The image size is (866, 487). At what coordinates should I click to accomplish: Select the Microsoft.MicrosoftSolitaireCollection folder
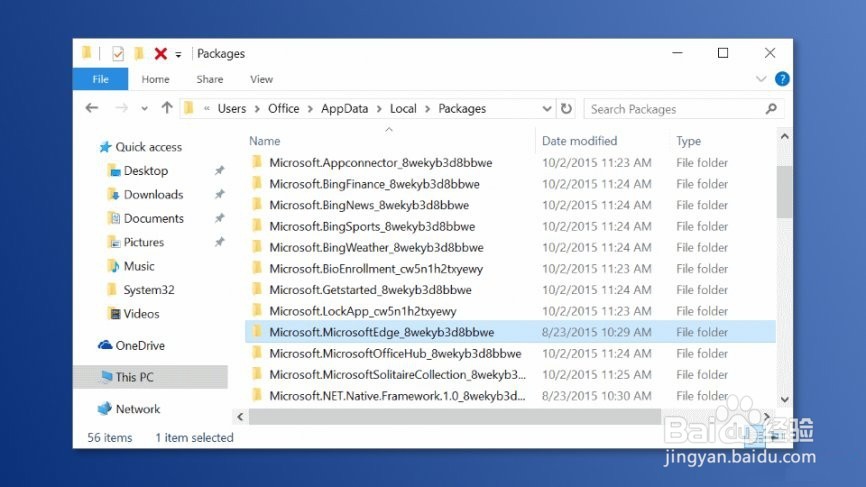pos(510,374)
